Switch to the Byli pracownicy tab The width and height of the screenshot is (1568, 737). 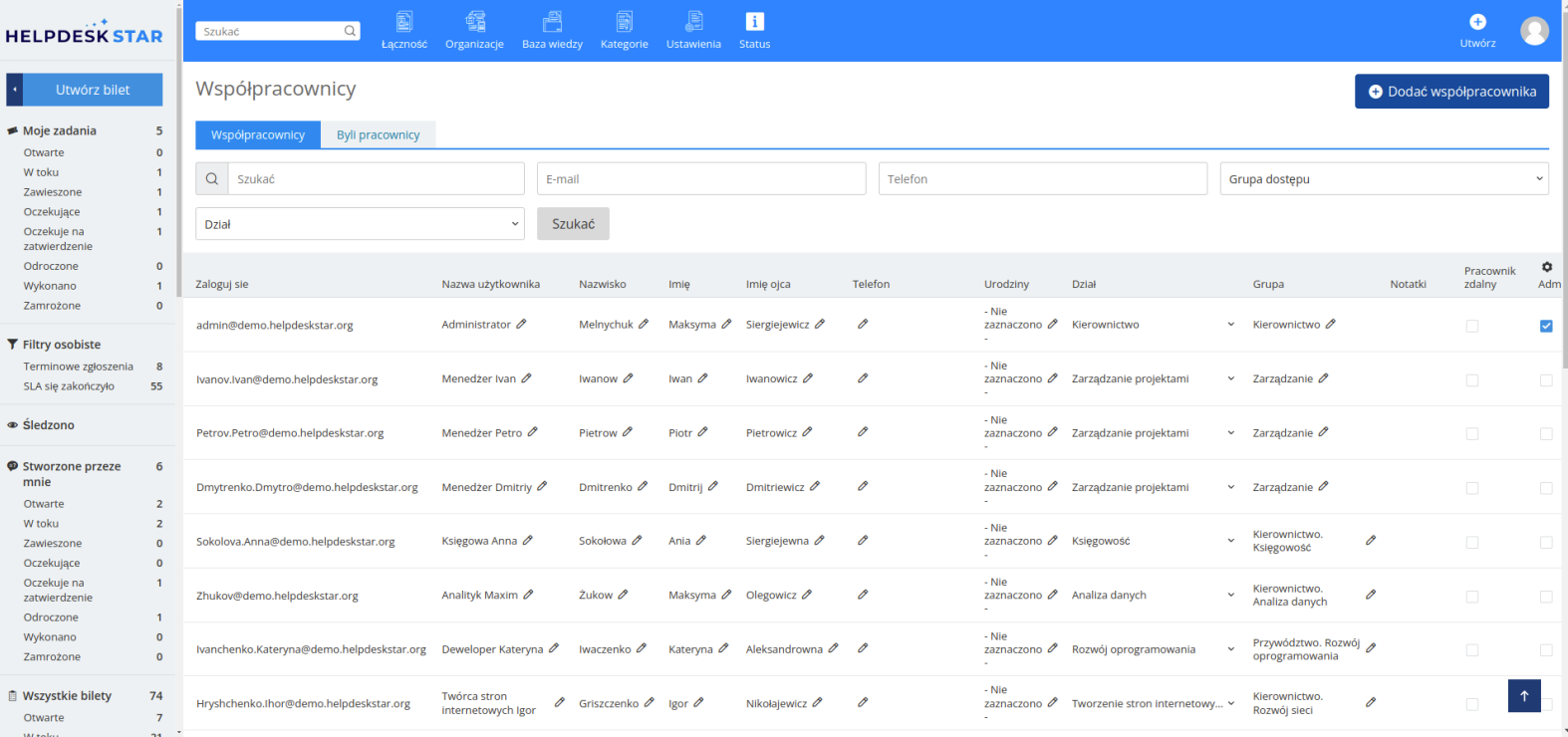click(x=378, y=135)
